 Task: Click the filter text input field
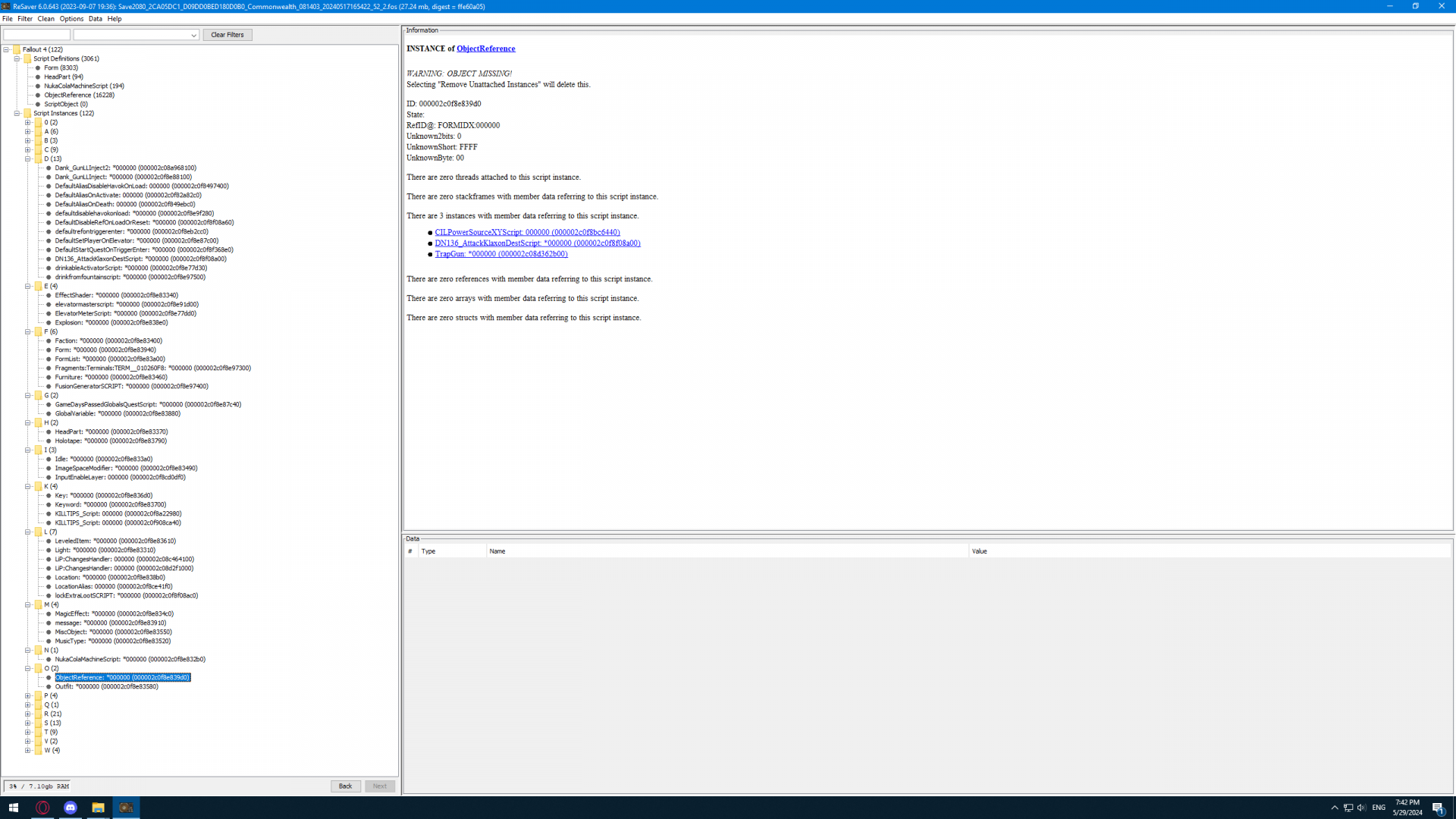[36, 35]
